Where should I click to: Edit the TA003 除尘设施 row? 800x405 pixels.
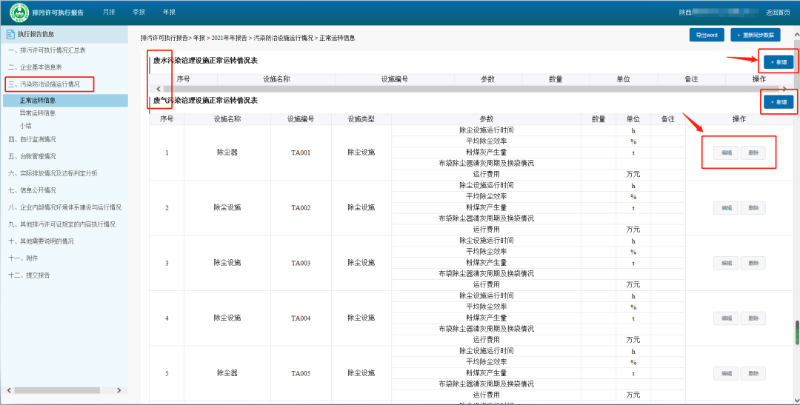[727, 262]
